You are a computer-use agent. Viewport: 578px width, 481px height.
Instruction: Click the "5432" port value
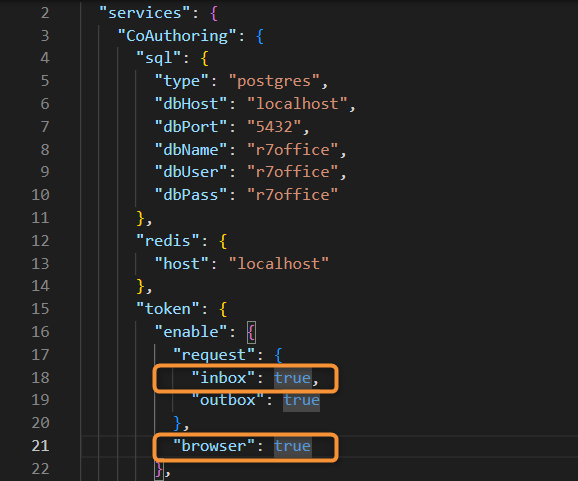274,127
